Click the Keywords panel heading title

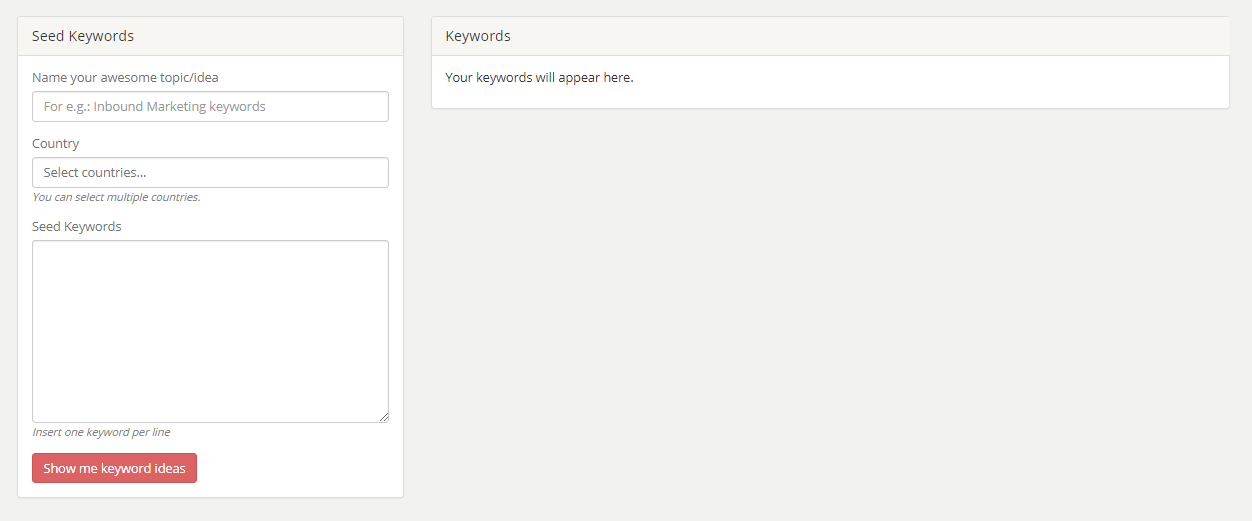coord(478,36)
